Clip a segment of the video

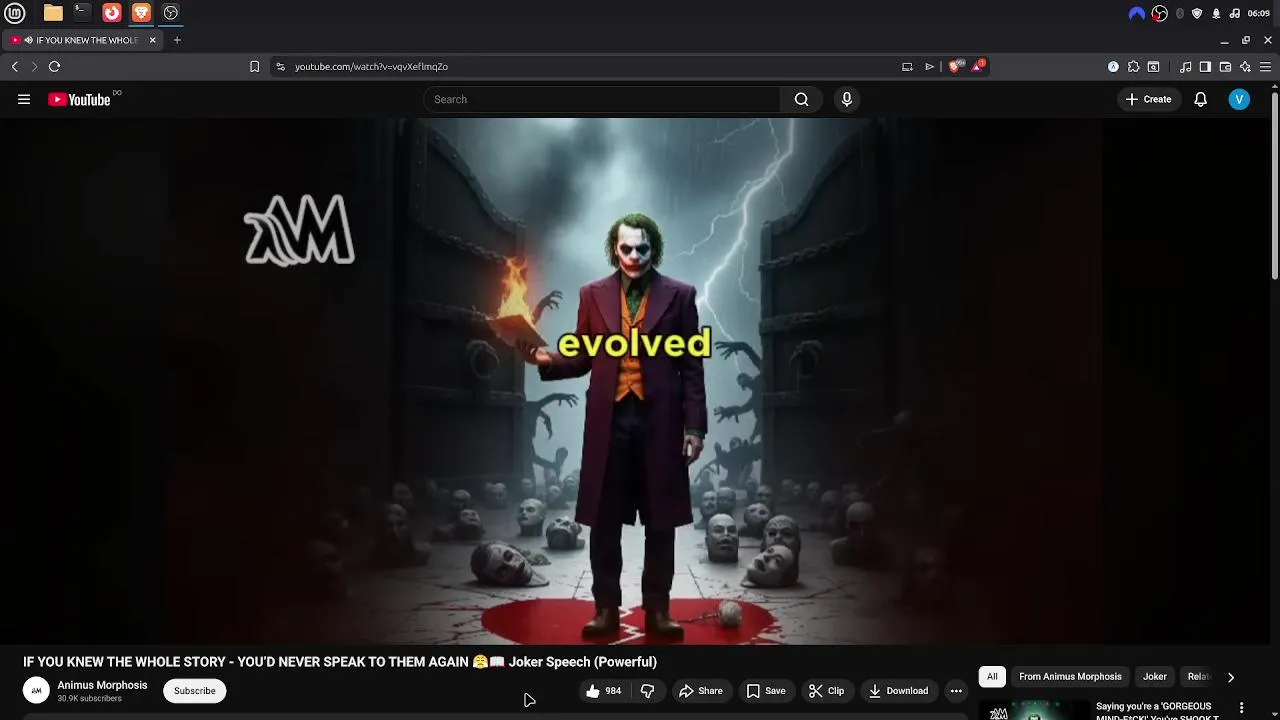click(x=826, y=691)
